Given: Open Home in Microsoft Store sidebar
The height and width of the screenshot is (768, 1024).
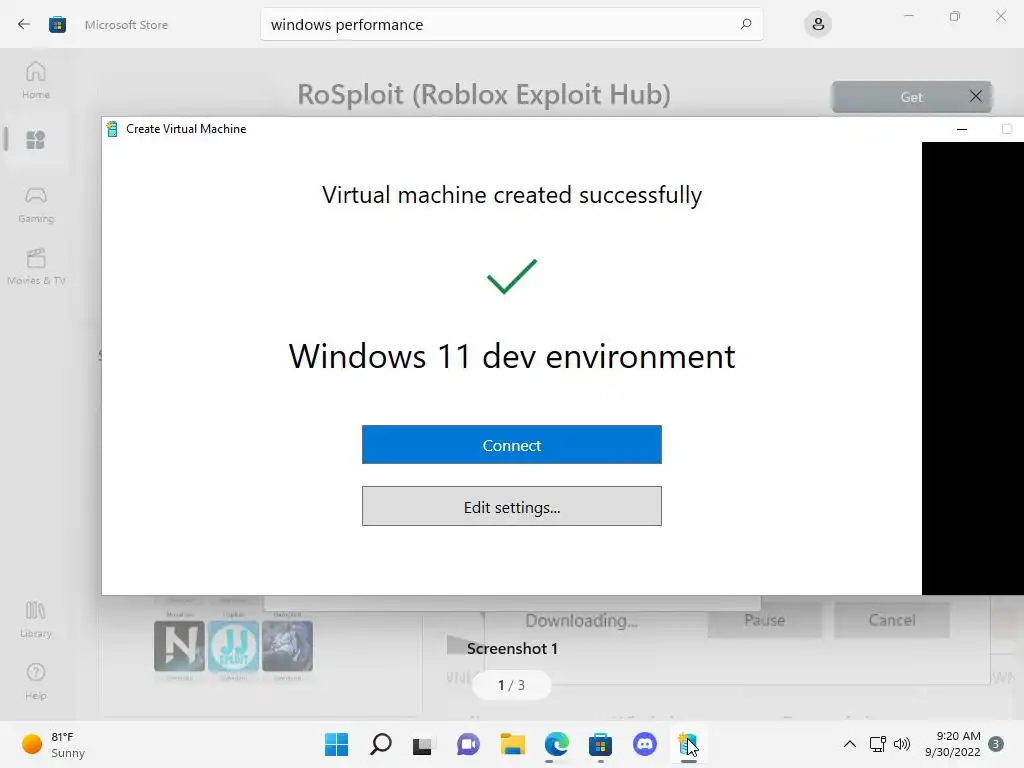Looking at the screenshot, I should coord(36,80).
